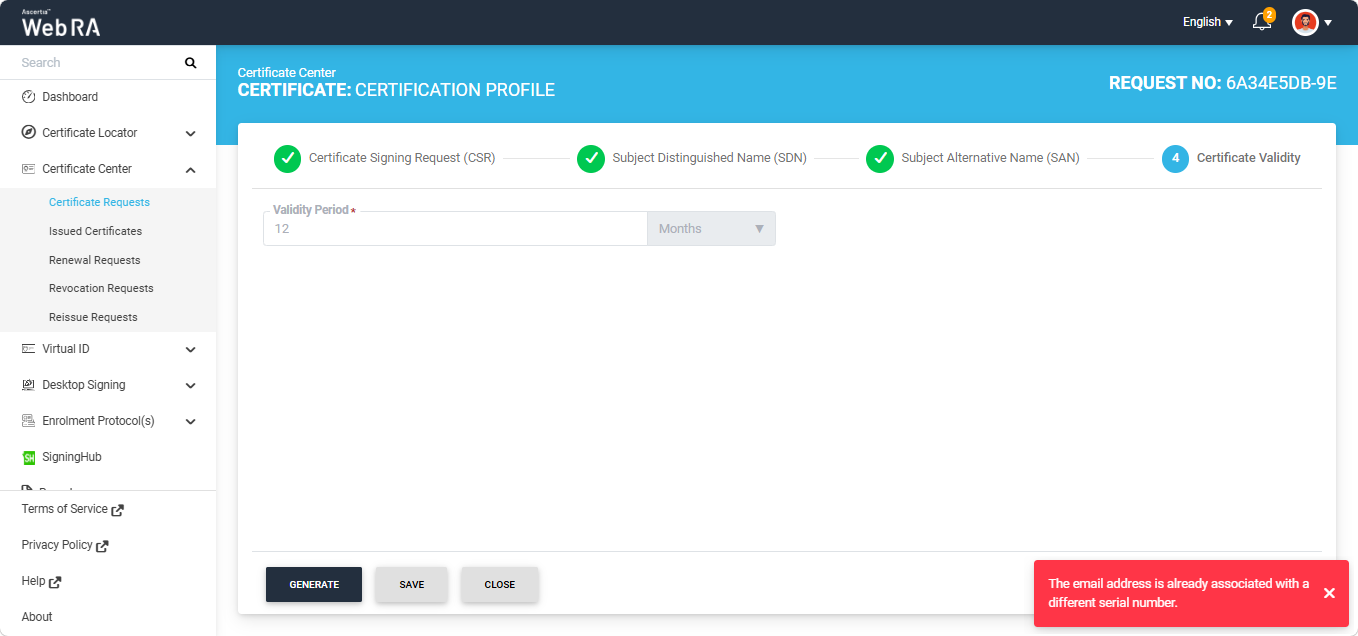Open Revocation Requests in sidebar
The image size is (1358, 636).
pyautogui.click(x=101, y=288)
